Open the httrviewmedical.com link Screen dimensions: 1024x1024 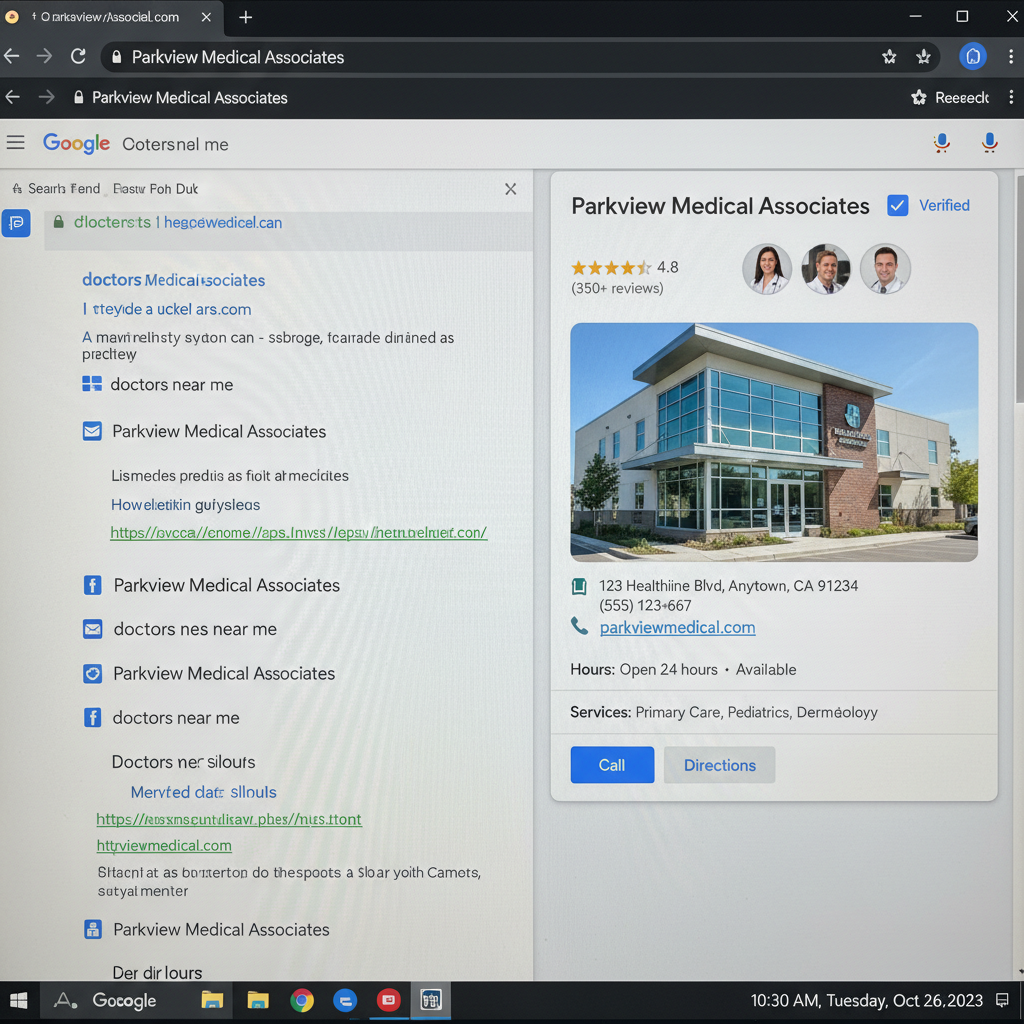[164, 846]
